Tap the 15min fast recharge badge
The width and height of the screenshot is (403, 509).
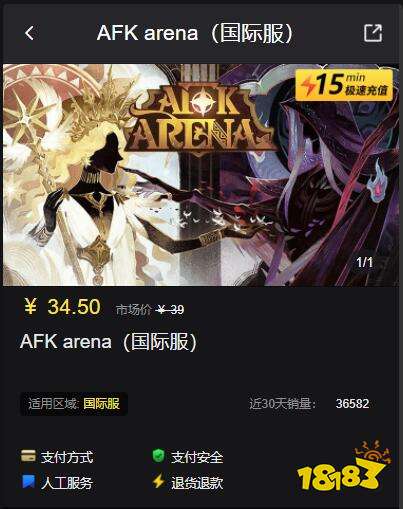(344, 85)
